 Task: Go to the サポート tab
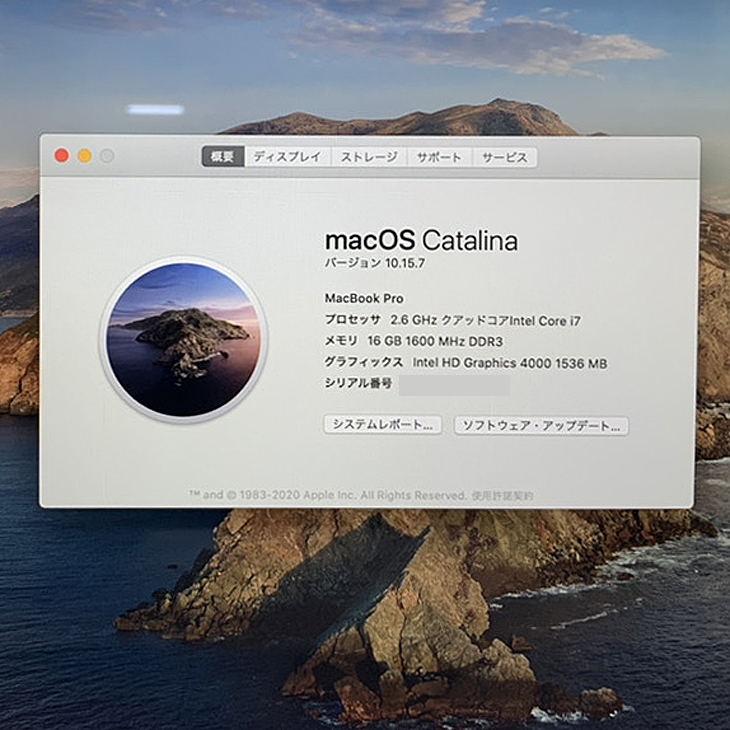439,157
